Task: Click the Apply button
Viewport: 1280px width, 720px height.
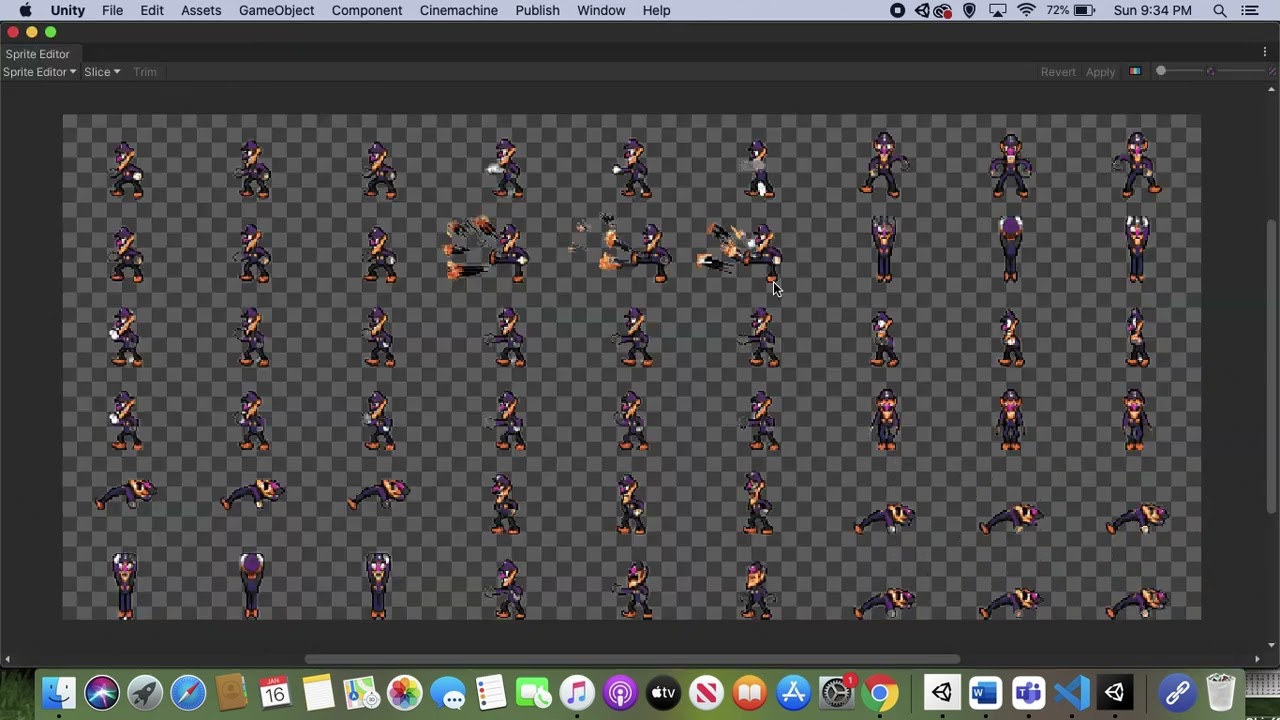Action: 1100,72
